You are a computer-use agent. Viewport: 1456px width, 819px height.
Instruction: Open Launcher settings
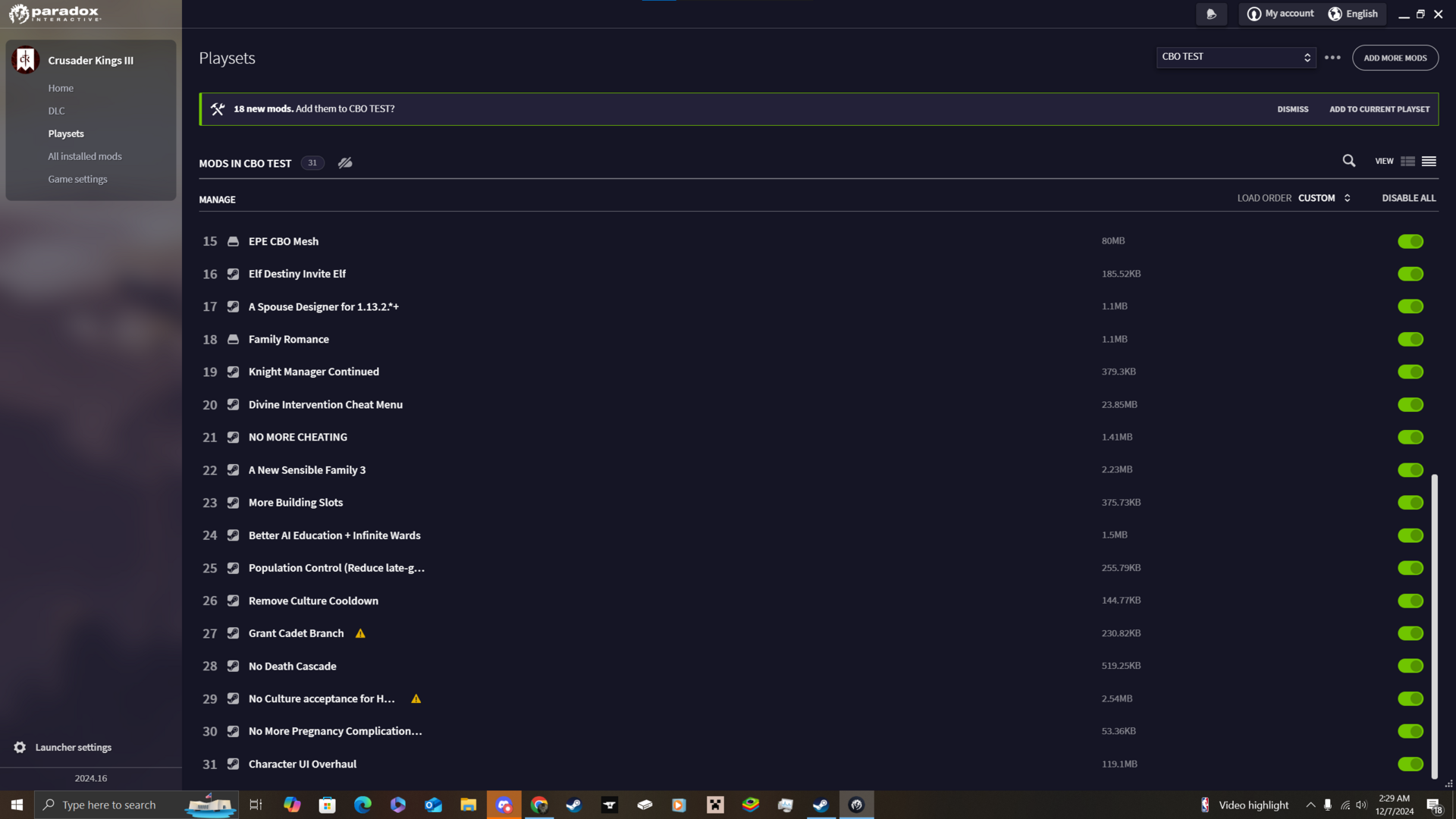point(74,747)
